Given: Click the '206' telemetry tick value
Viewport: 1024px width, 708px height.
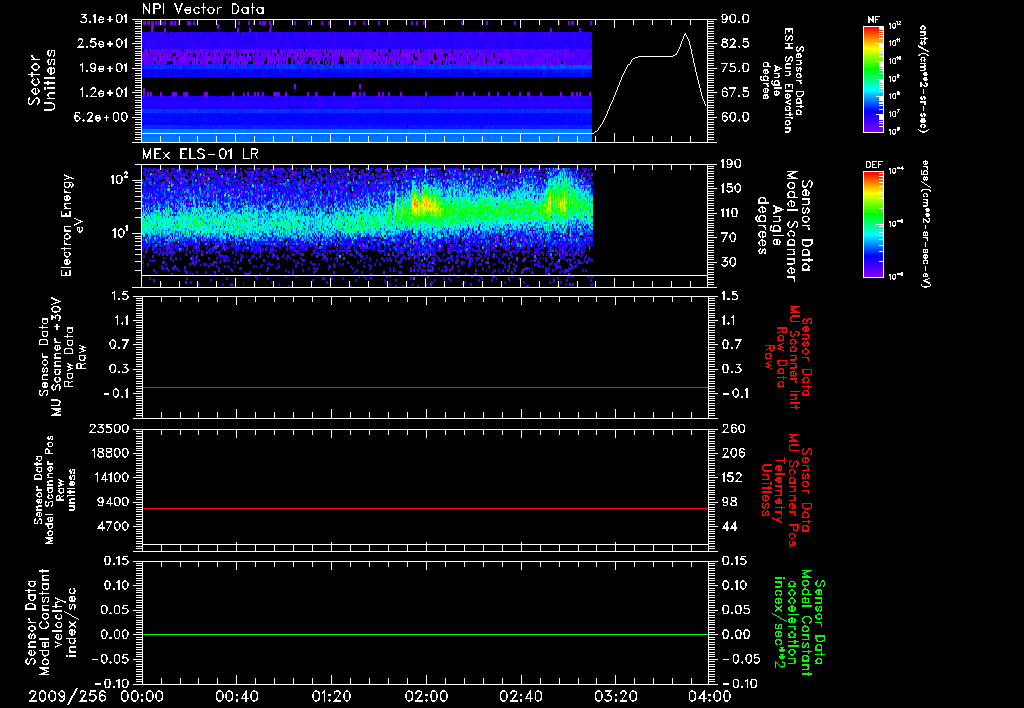Looking at the screenshot, I should [732, 453].
